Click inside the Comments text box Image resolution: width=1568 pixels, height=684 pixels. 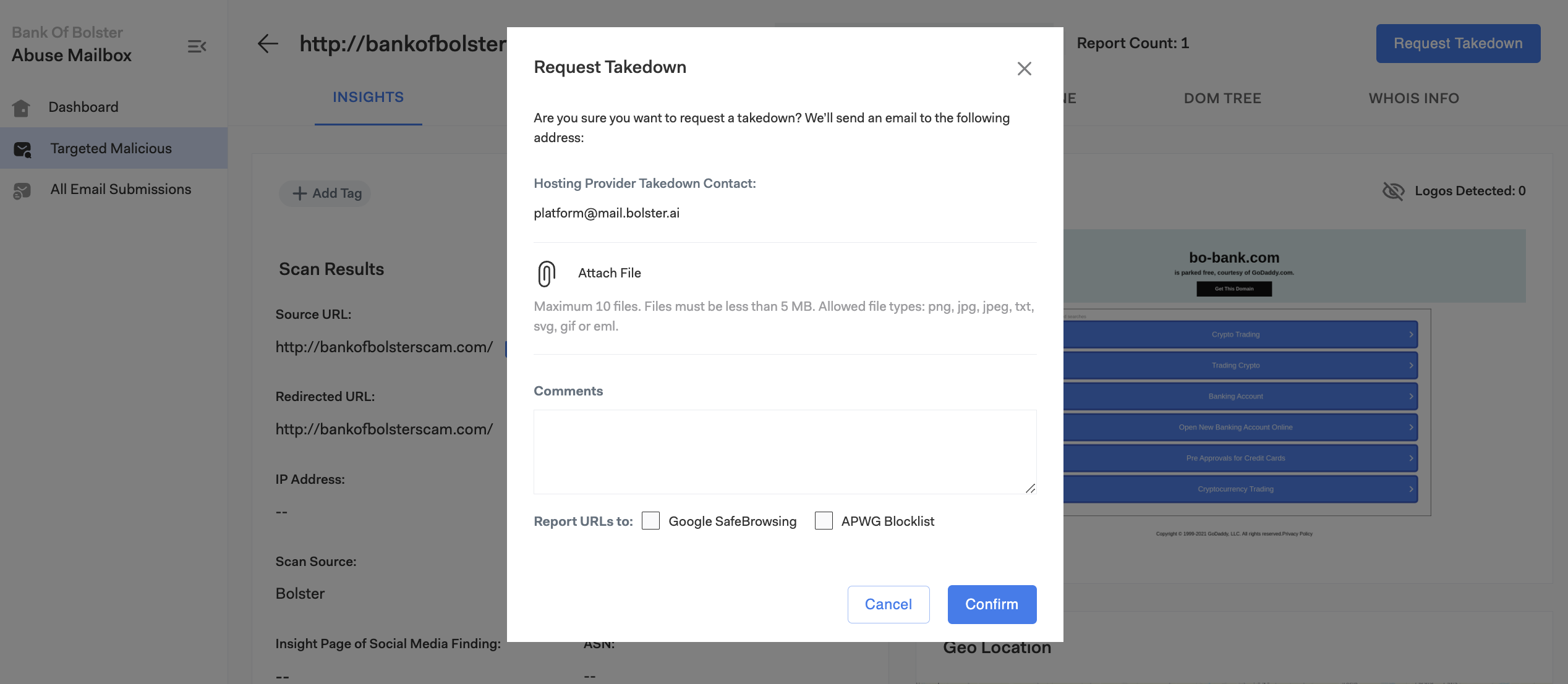785,452
